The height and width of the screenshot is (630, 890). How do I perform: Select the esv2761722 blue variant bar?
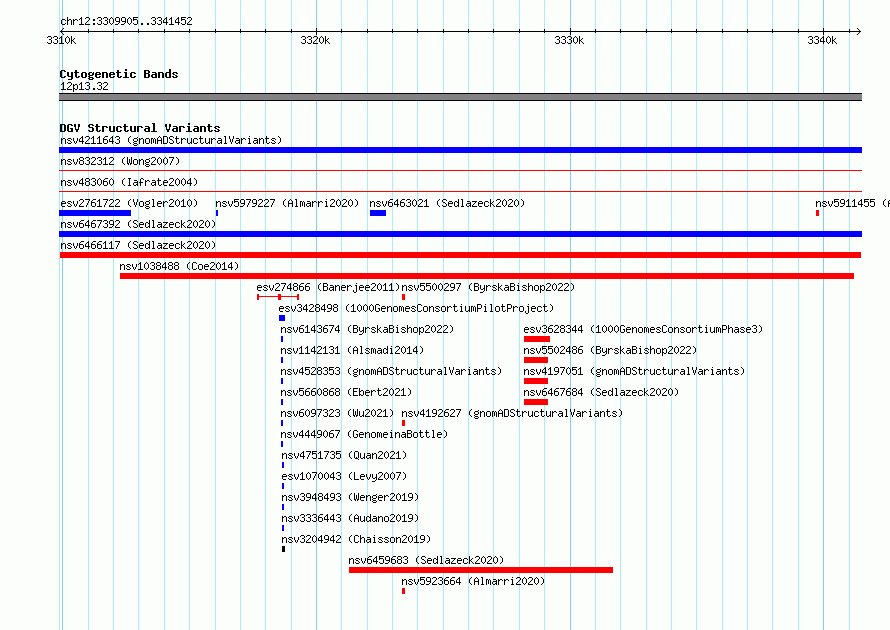95,213
